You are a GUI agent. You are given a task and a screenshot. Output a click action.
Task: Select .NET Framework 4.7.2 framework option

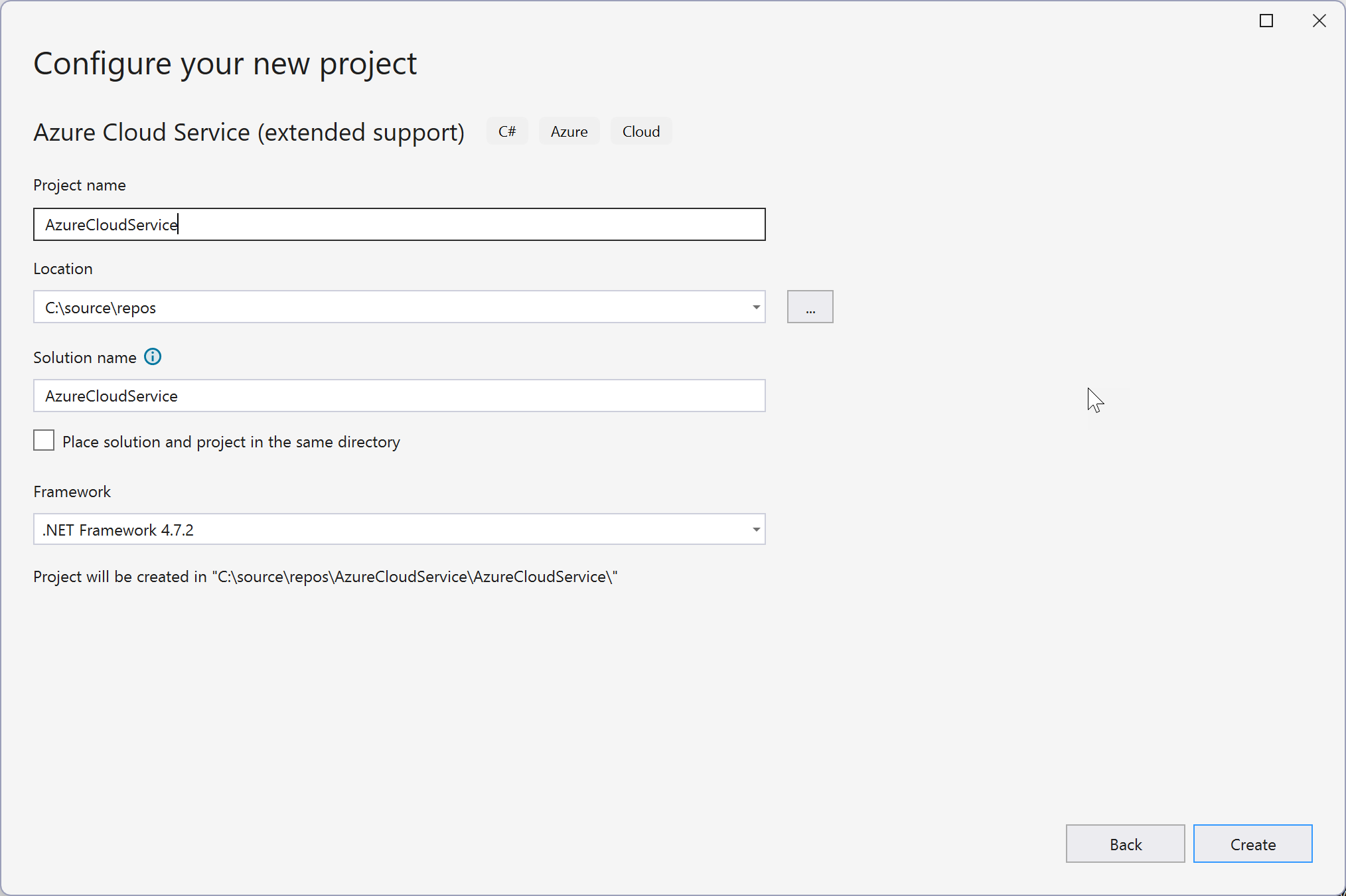coord(398,528)
